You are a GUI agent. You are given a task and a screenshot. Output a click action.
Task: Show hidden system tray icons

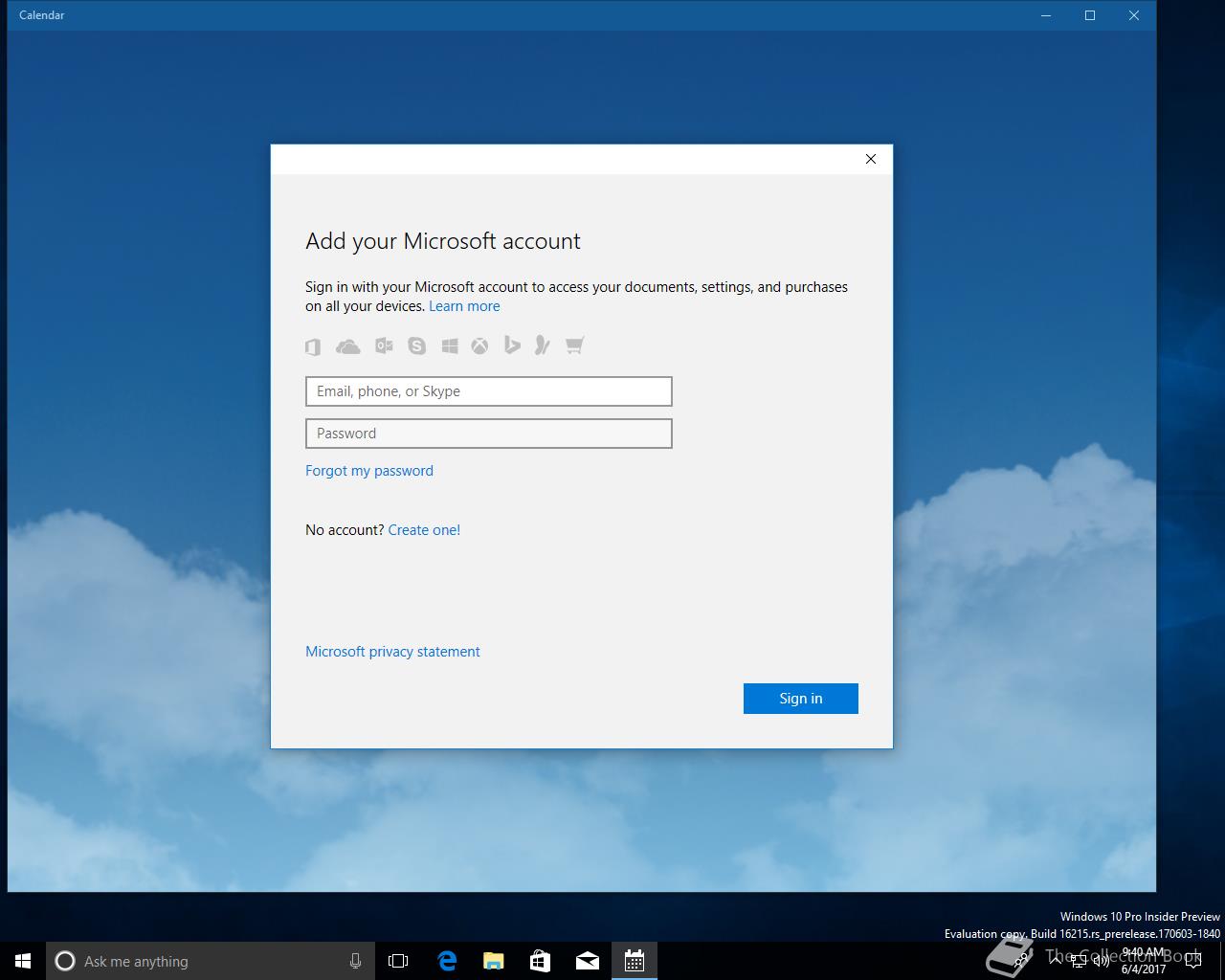(x=1056, y=961)
